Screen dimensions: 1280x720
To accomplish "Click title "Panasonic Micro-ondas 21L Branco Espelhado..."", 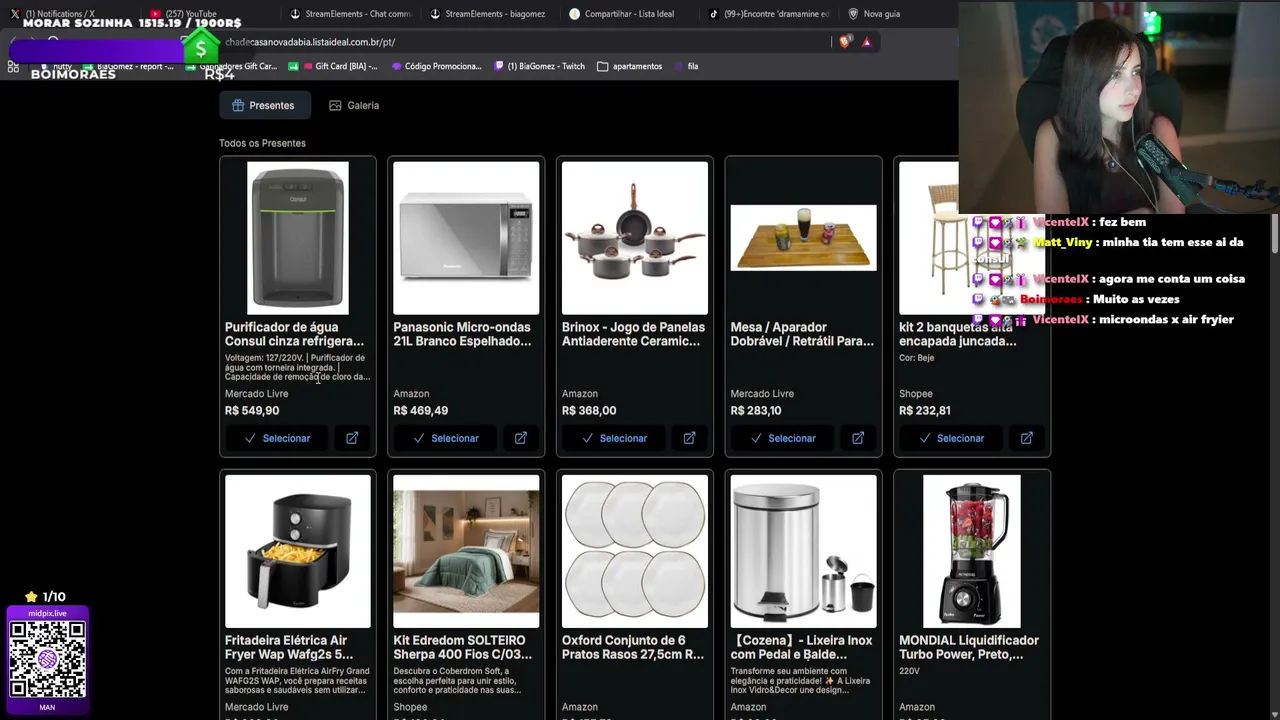I will pos(462,334).
